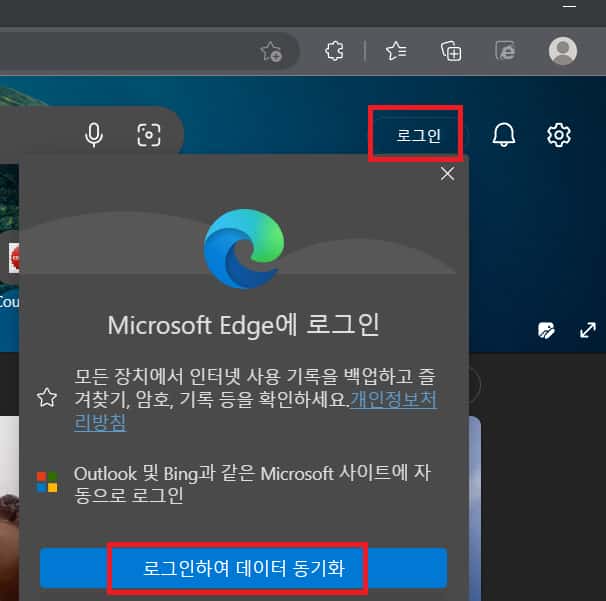Click the Internet Explorer mode icon
The width and height of the screenshot is (606, 601).
pyautogui.click(x=506, y=51)
